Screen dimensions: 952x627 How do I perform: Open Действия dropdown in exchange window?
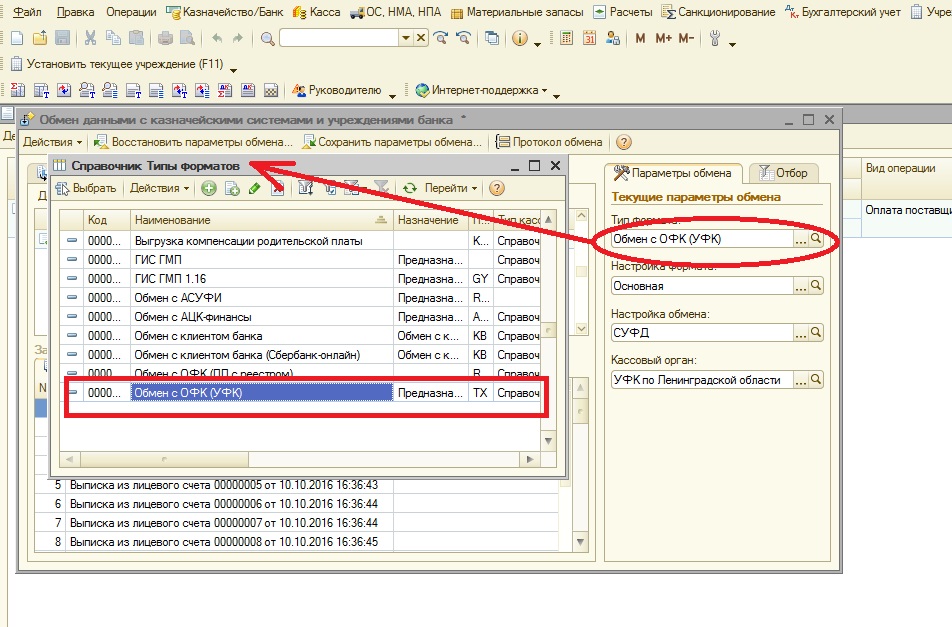pyautogui.click(x=52, y=142)
